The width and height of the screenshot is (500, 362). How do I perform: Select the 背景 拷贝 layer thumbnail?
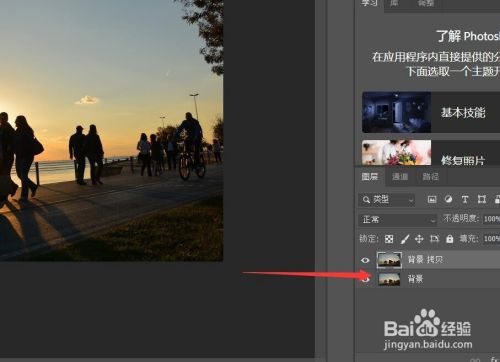click(389, 260)
